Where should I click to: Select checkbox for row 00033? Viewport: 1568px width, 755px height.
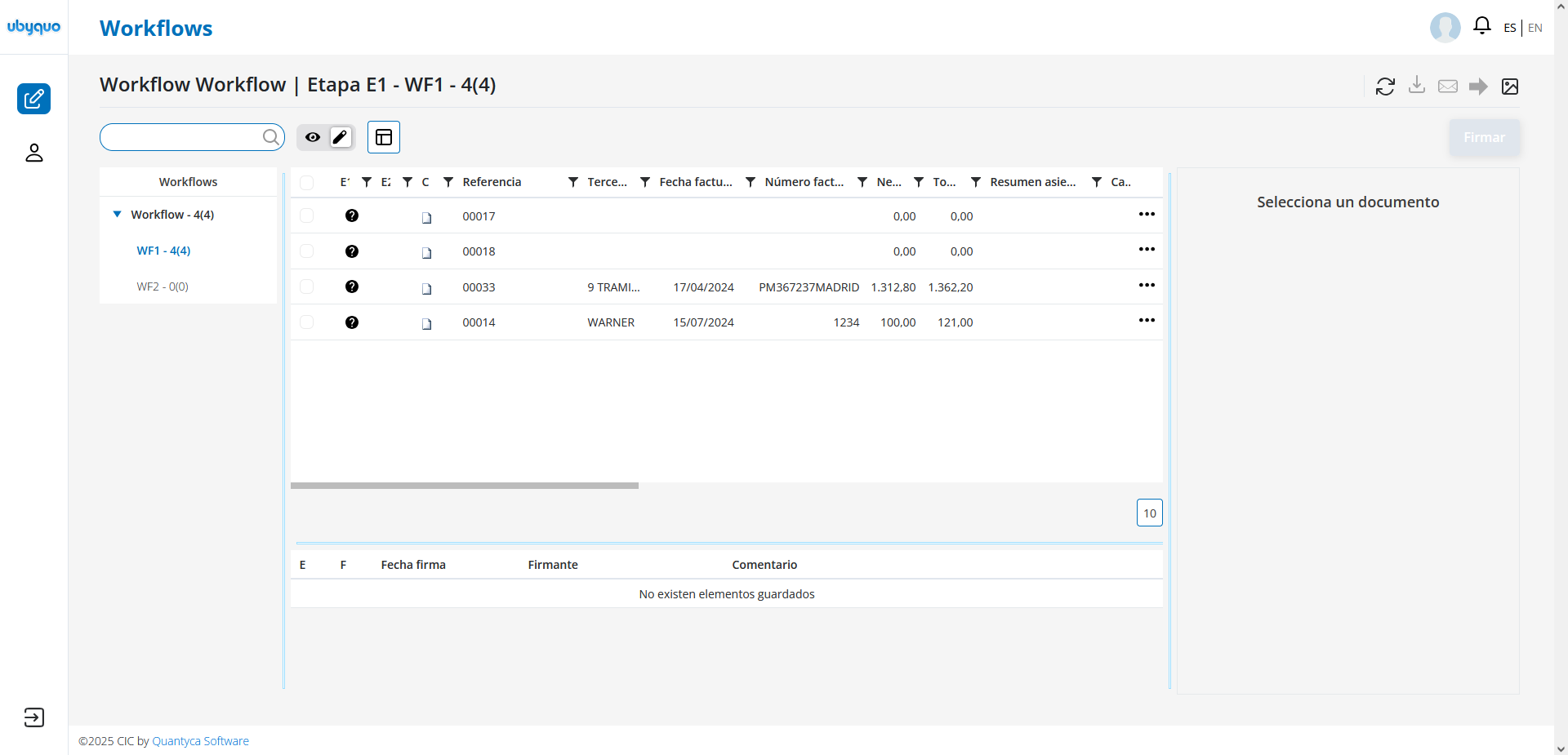tap(307, 286)
